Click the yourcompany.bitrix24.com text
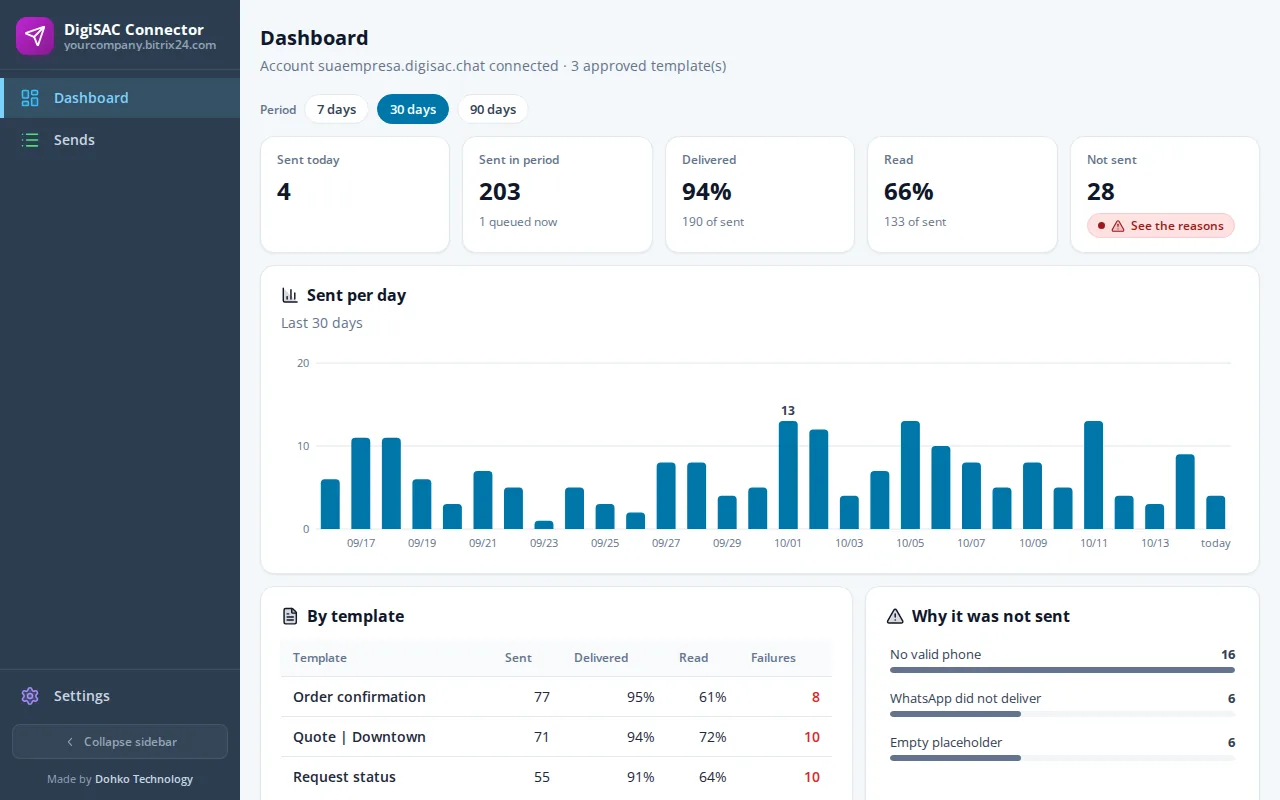 tap(140, 45)
